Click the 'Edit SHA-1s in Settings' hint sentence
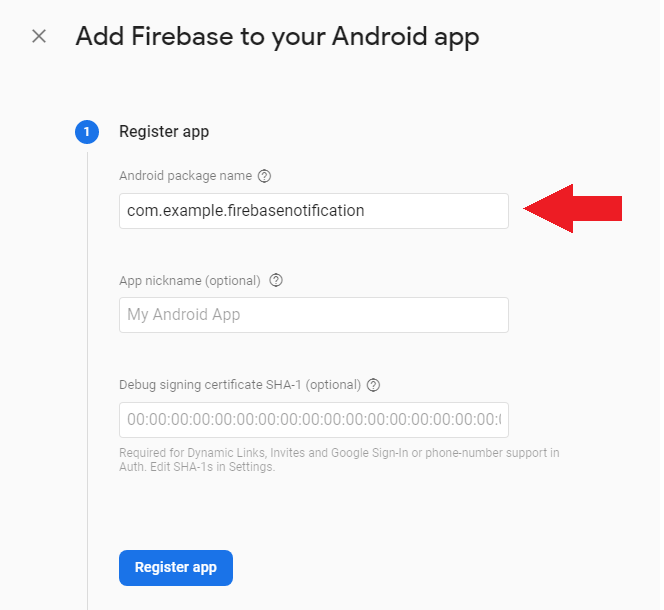Image resolution: width=664 pixels, height=610 pixels. click(x=195, y=466)
